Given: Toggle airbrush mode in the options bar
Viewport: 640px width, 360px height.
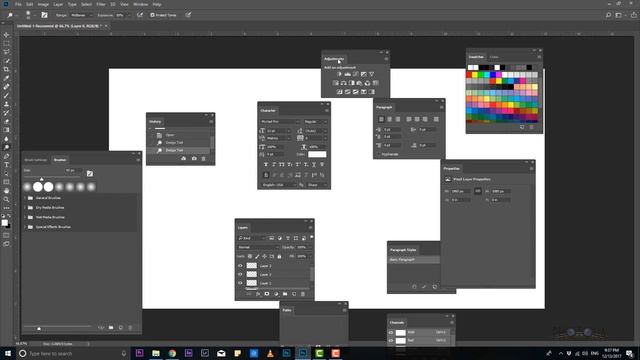Looking at the screenshot, I should (x=140, y=15).
